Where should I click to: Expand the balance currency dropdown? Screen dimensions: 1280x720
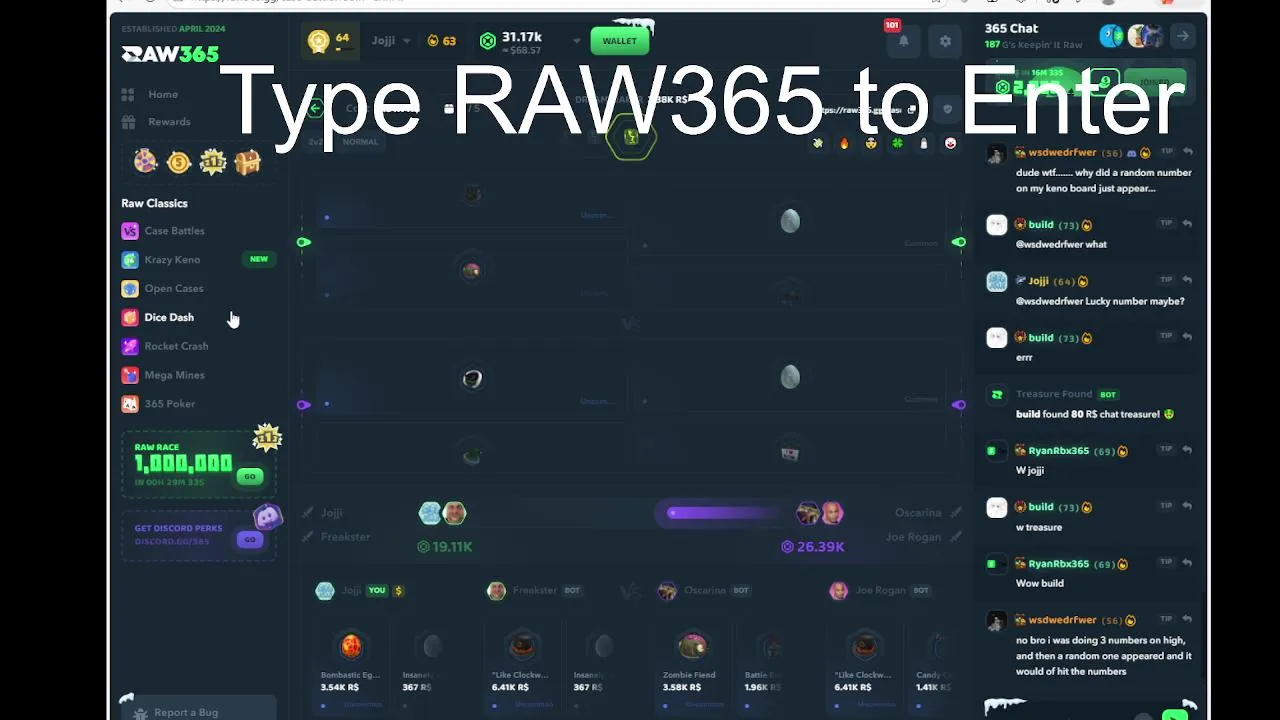coord(577,41)
